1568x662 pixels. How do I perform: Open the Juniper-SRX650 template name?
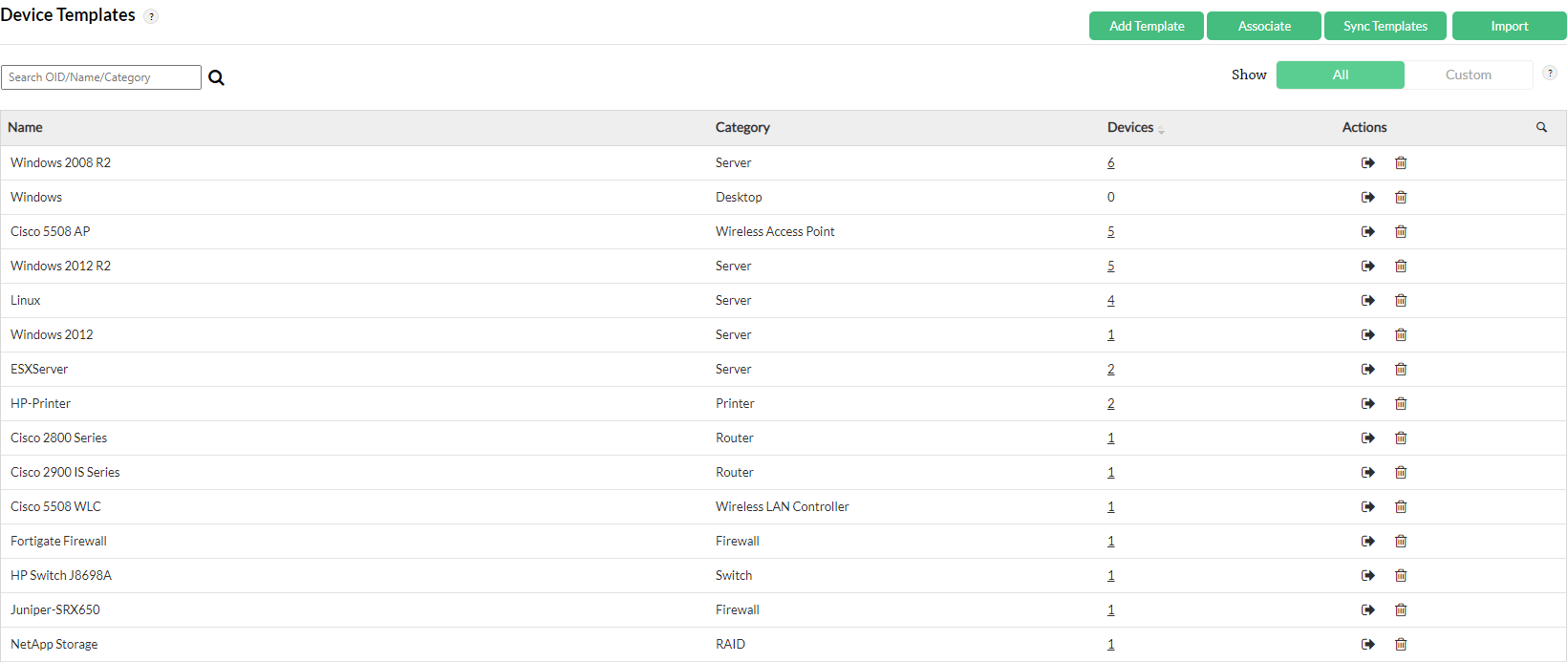(x=54, y=609)
